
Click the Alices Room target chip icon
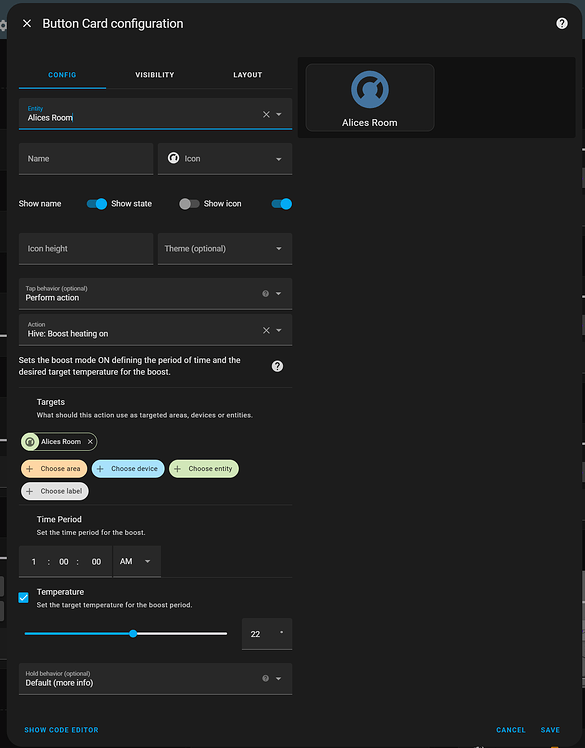point(30,442)
